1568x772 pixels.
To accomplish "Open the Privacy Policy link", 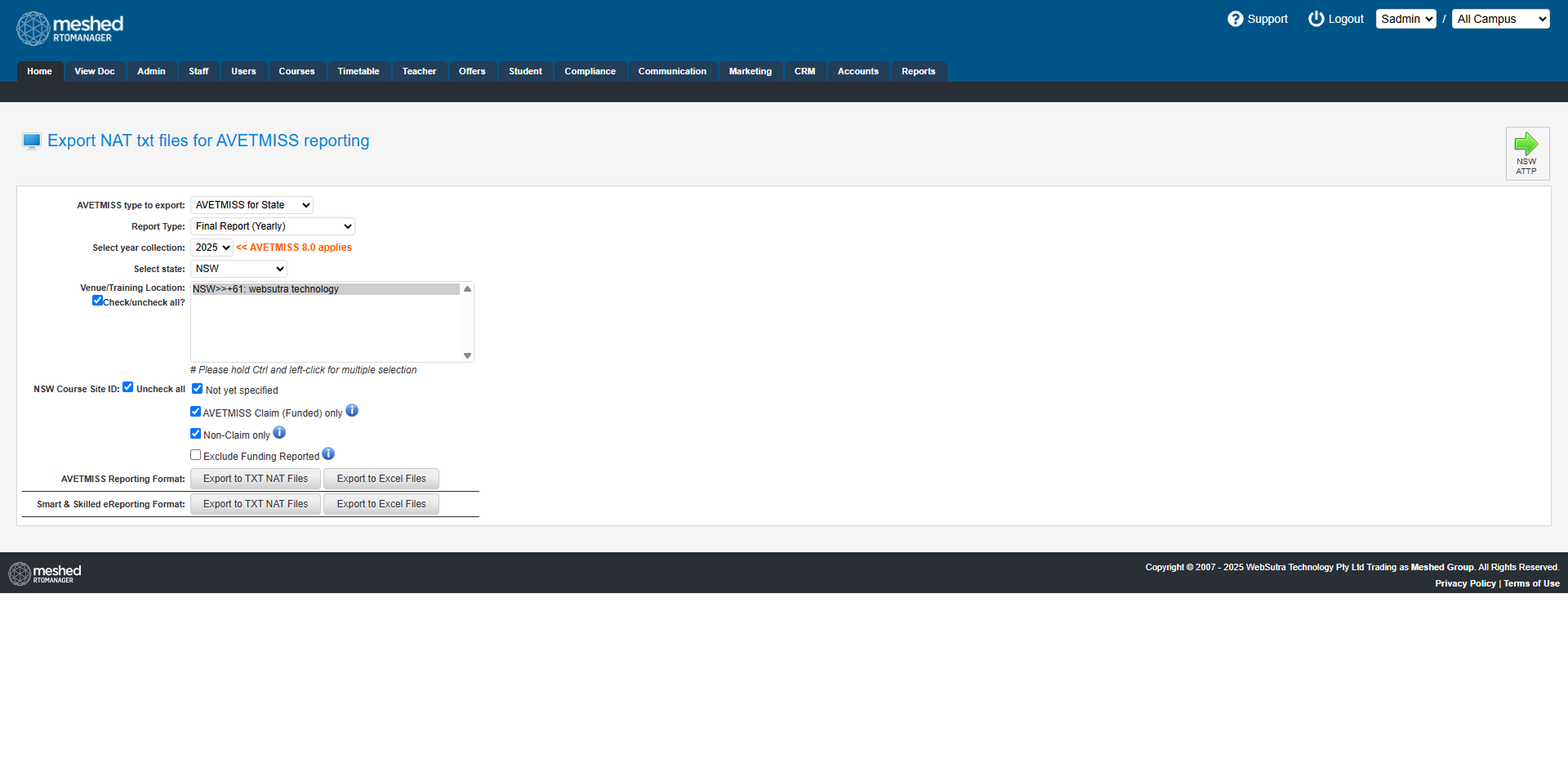I will 1465,583.
